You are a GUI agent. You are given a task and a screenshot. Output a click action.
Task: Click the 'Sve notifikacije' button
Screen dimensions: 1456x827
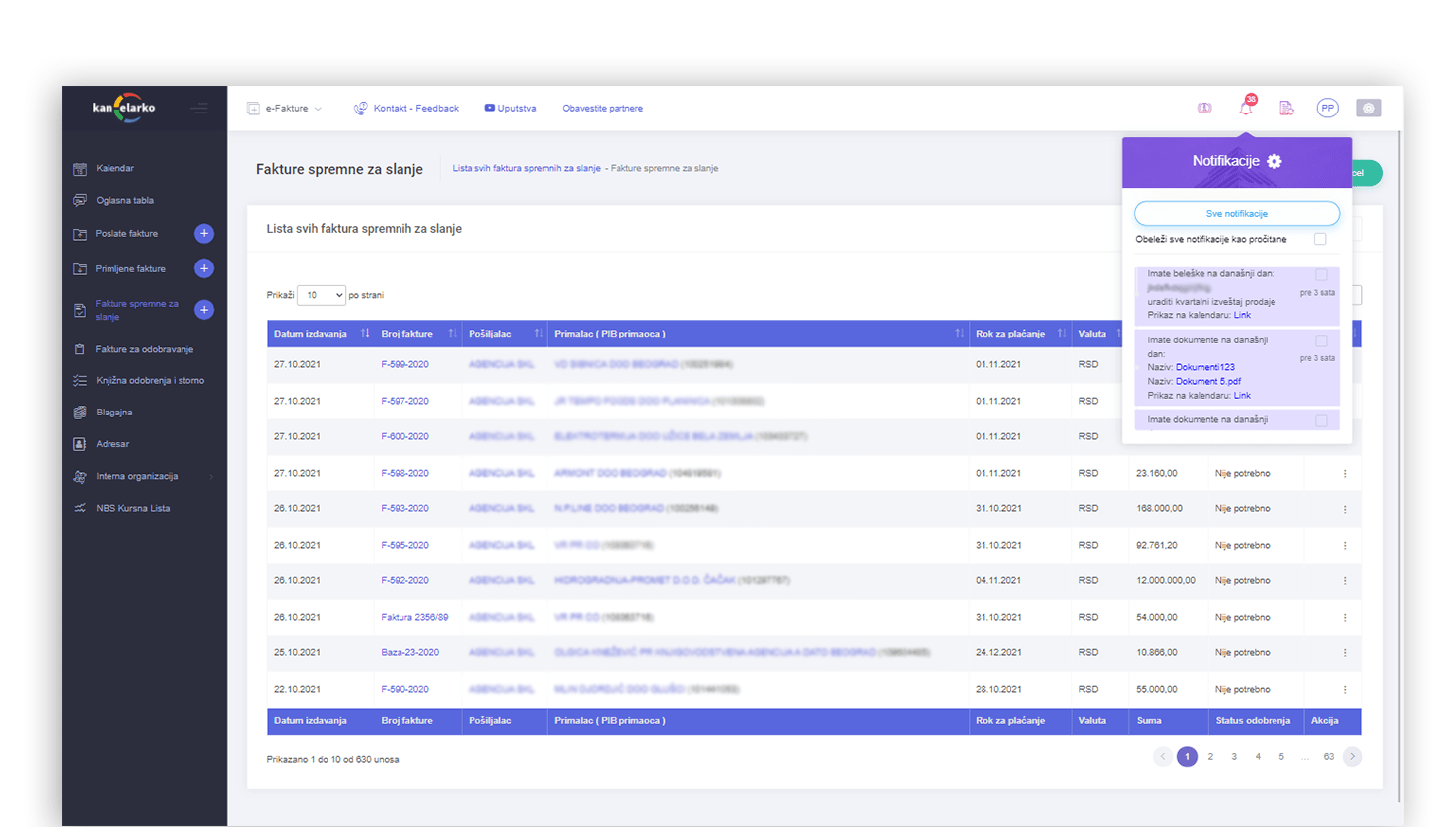pyautogui.click(x=1236, y=214)
